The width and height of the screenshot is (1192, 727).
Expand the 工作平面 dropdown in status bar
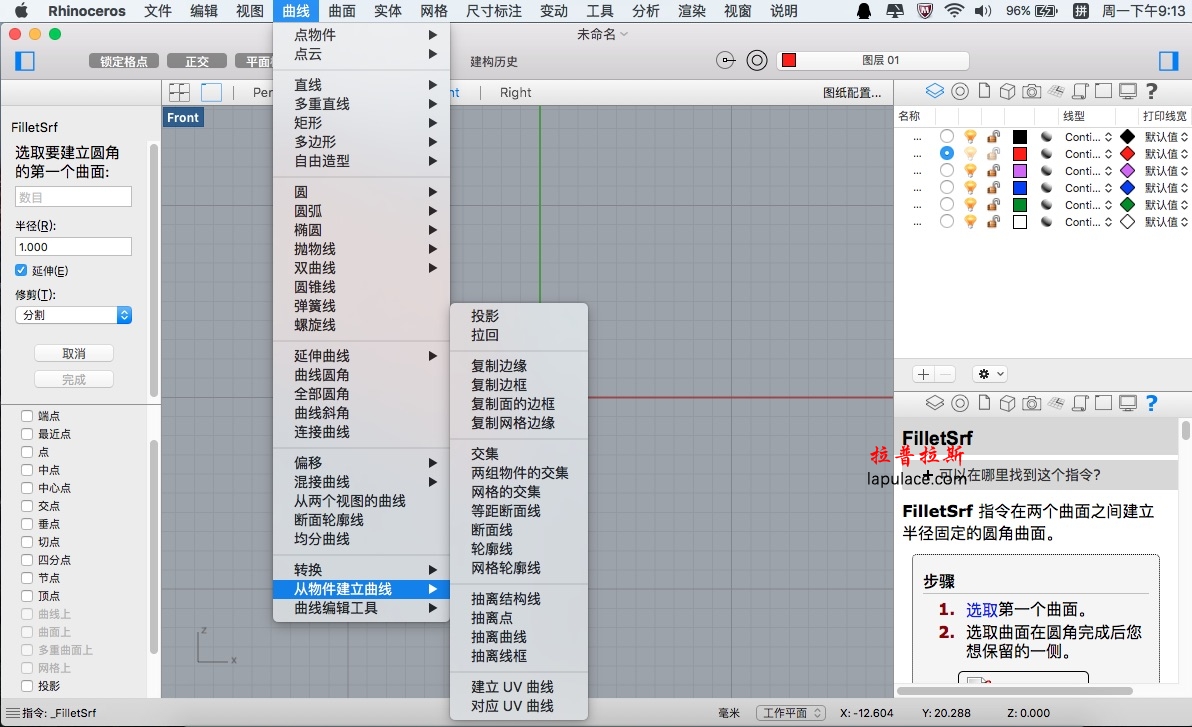pyautogui.click(x=791, y=713)
